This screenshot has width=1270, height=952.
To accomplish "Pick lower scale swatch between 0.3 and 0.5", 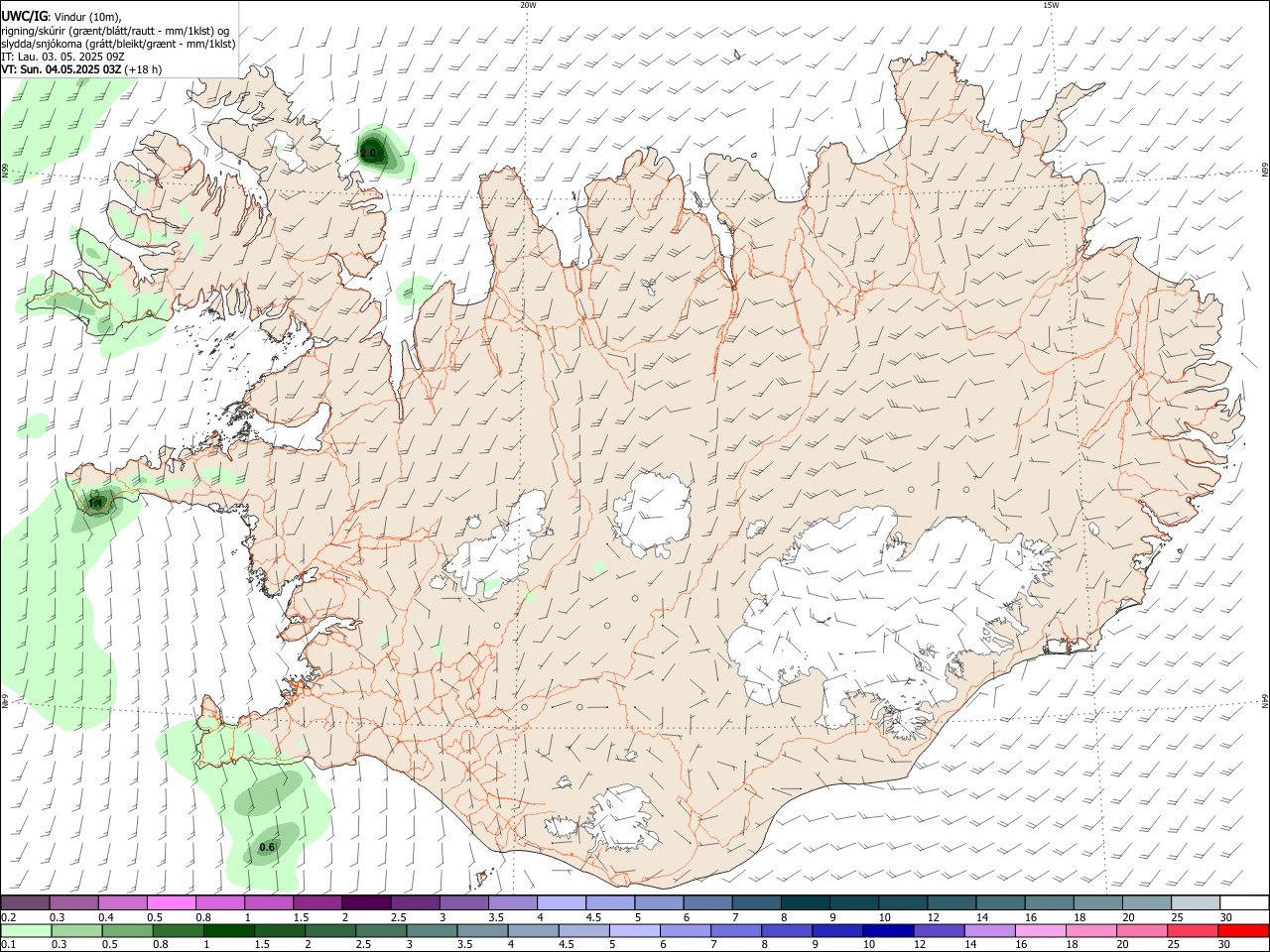I will 76,930.
